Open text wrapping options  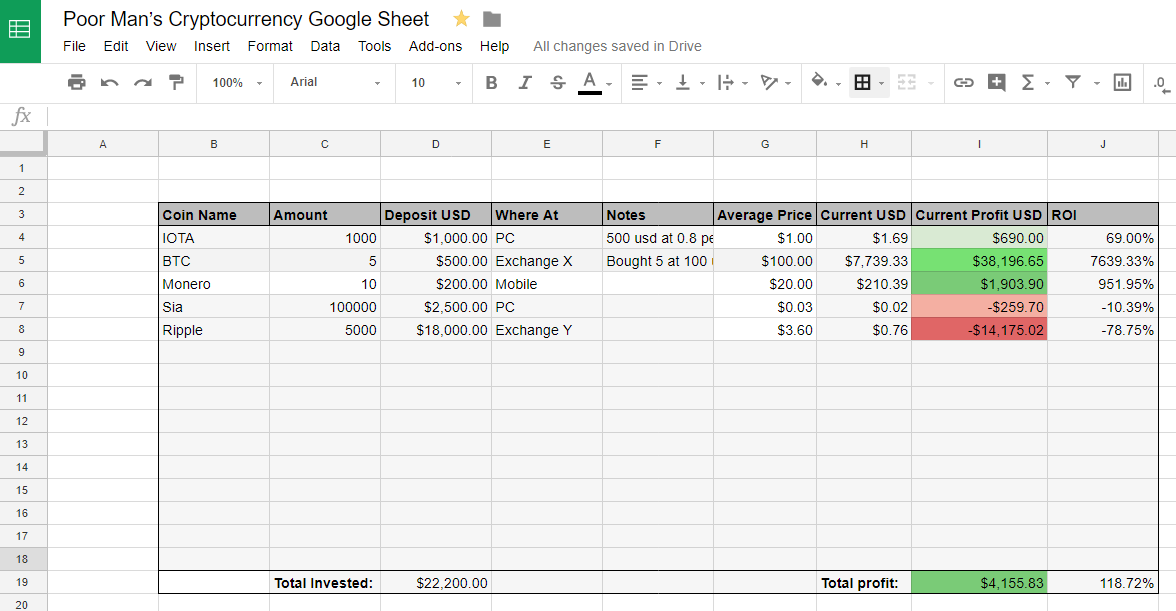(x=725, y=82)
